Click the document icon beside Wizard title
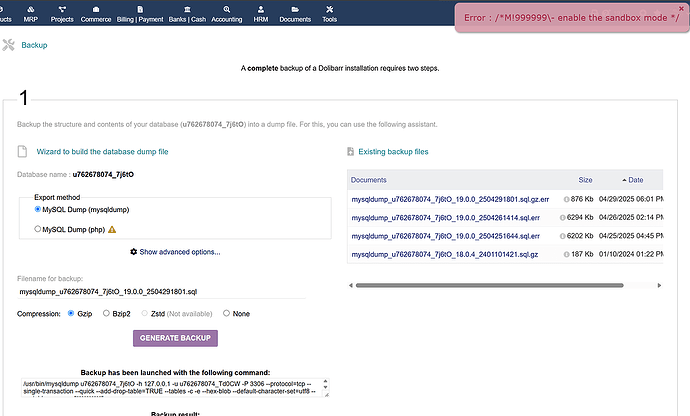The width and height of the screenshot is (690, 416). (x=22, y=151)
